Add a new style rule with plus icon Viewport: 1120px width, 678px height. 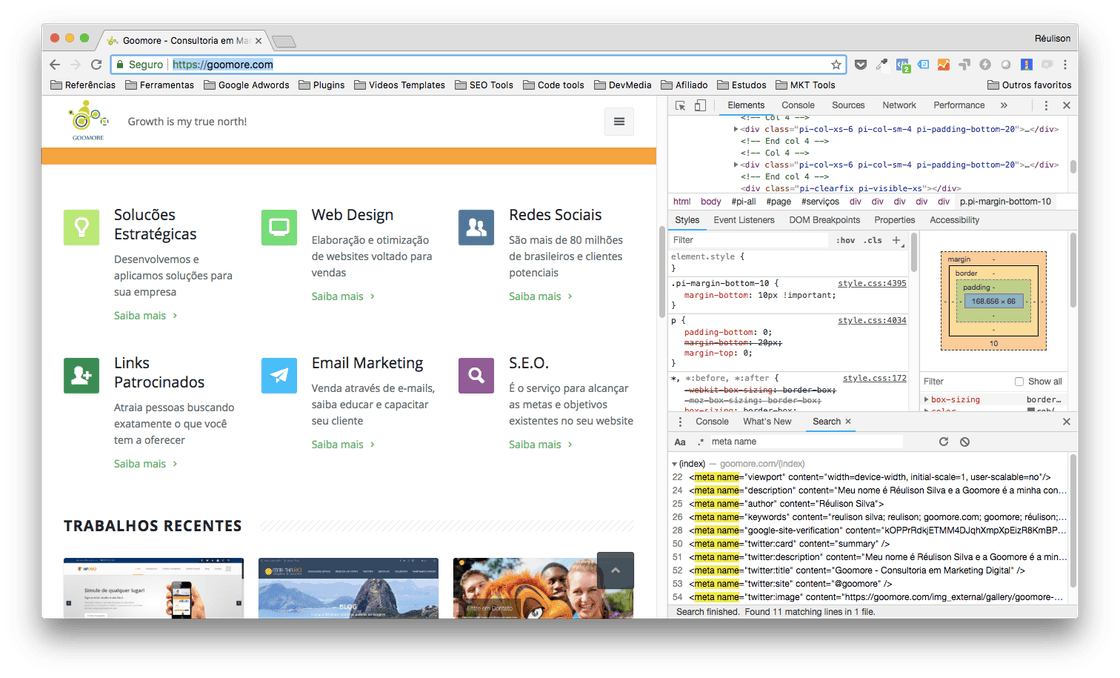(896, 240)
